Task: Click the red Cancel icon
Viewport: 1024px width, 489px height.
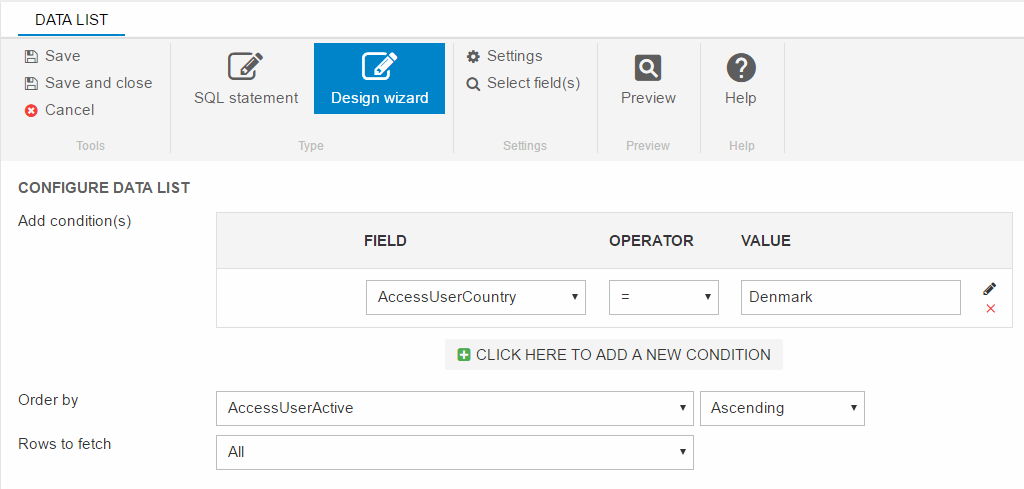Action: [31, 111]
